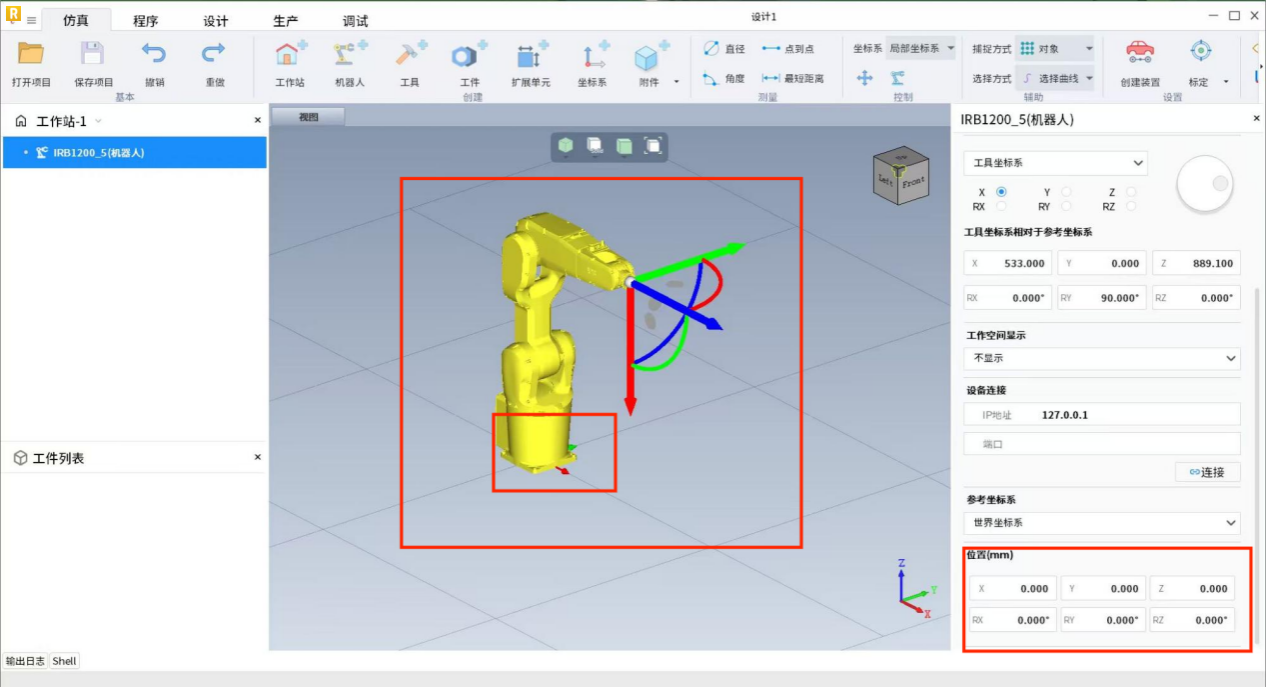Click the 扩展单元 extension unit icon
Image resolution: width=1266 pixels, height=687 pixels.
coord(530,56)
